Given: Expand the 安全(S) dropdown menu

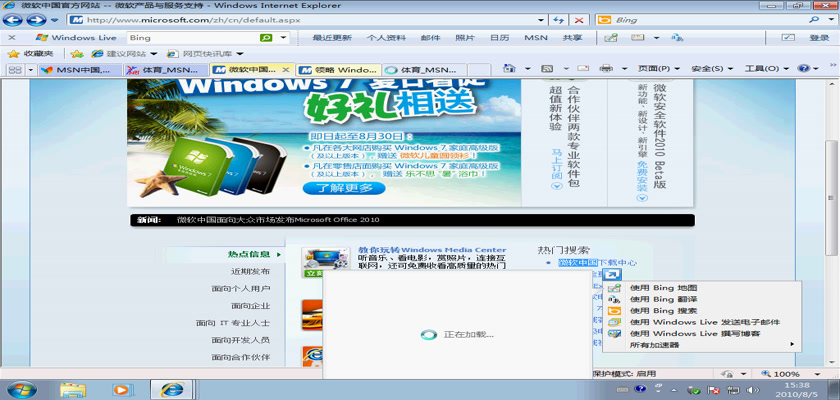Looking at the screenshot, I should pyautogui.click(x=710, y=69).
